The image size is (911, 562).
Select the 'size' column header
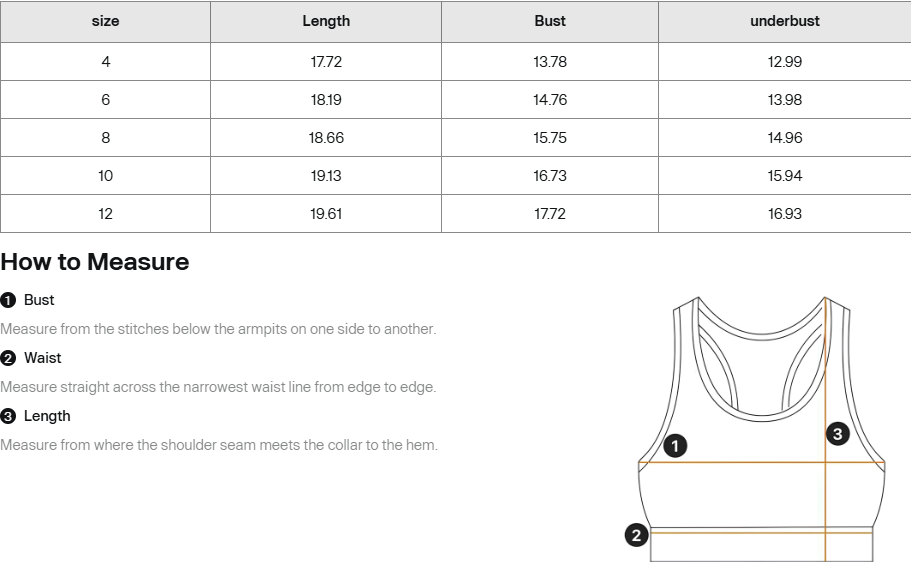click(x=105, y=22)
